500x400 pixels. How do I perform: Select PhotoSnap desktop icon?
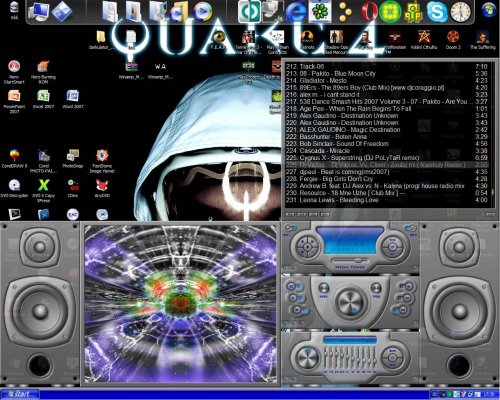(x=73, y=158)
